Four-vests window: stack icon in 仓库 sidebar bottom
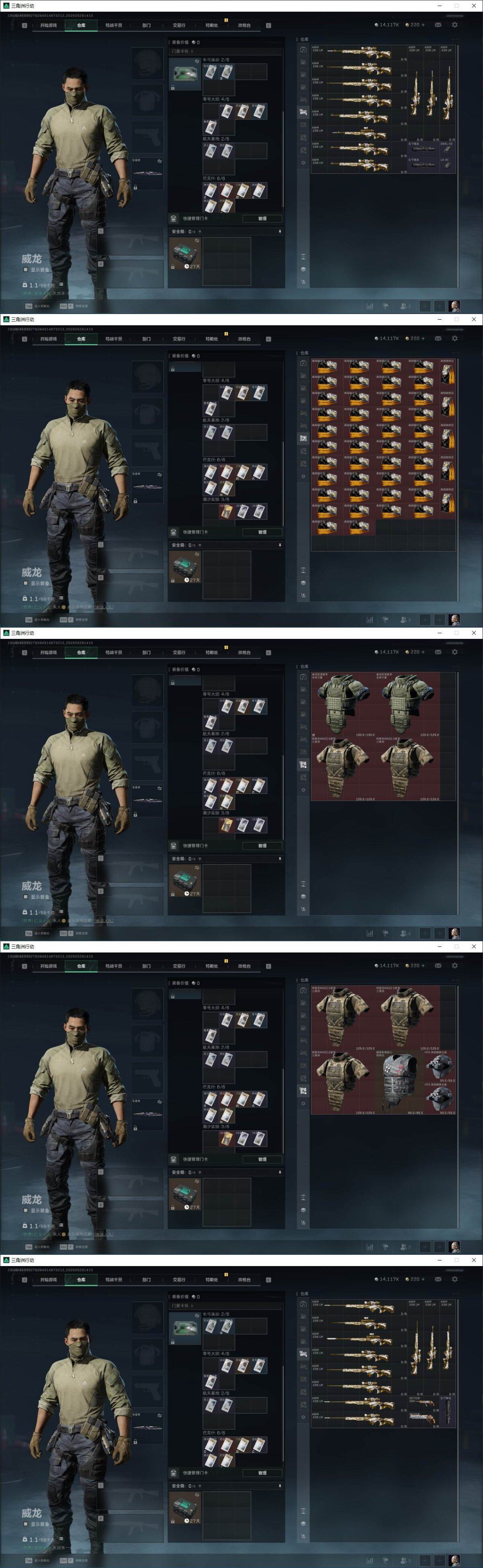The height and width of the screenshot is (1568, 483). click(303, 896)
